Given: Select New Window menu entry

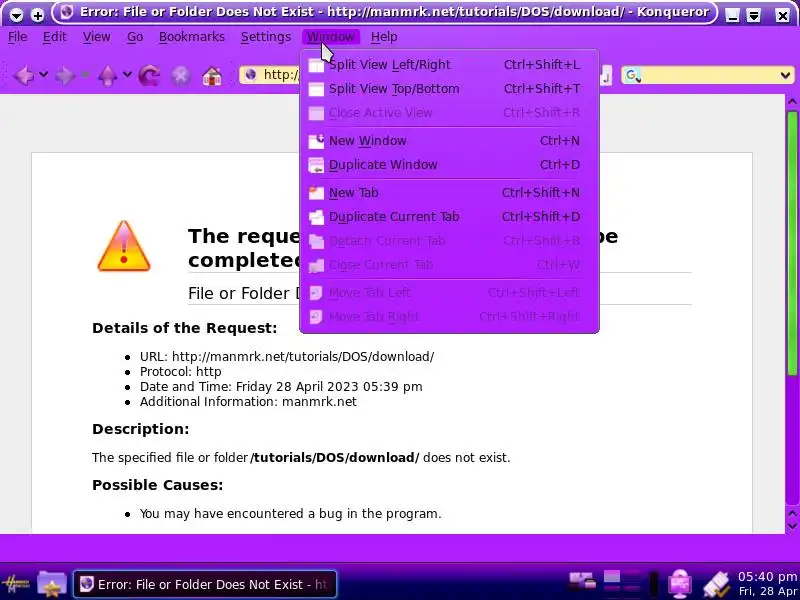Looking at the screenshot, I should pyautogui.click(x=449, y=141).
